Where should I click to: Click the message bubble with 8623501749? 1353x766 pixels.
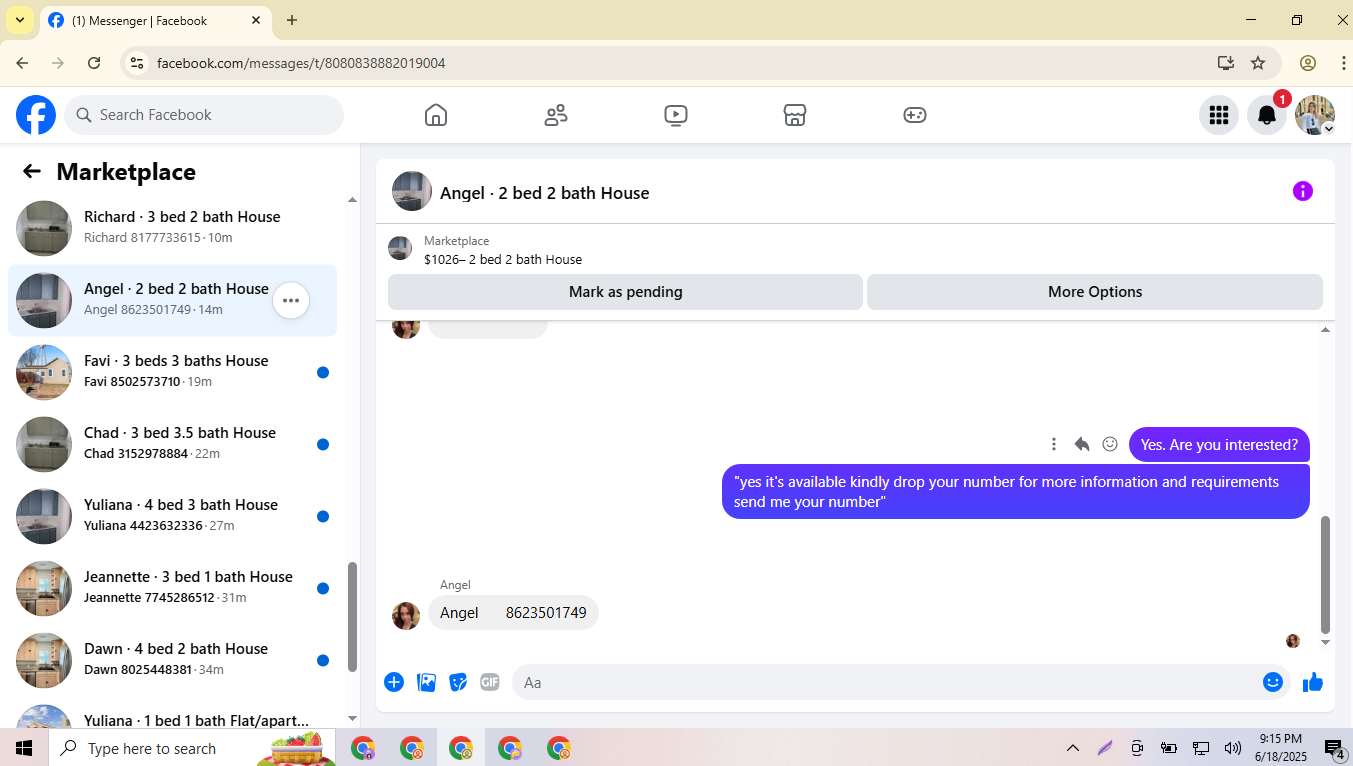pos(513,612)
